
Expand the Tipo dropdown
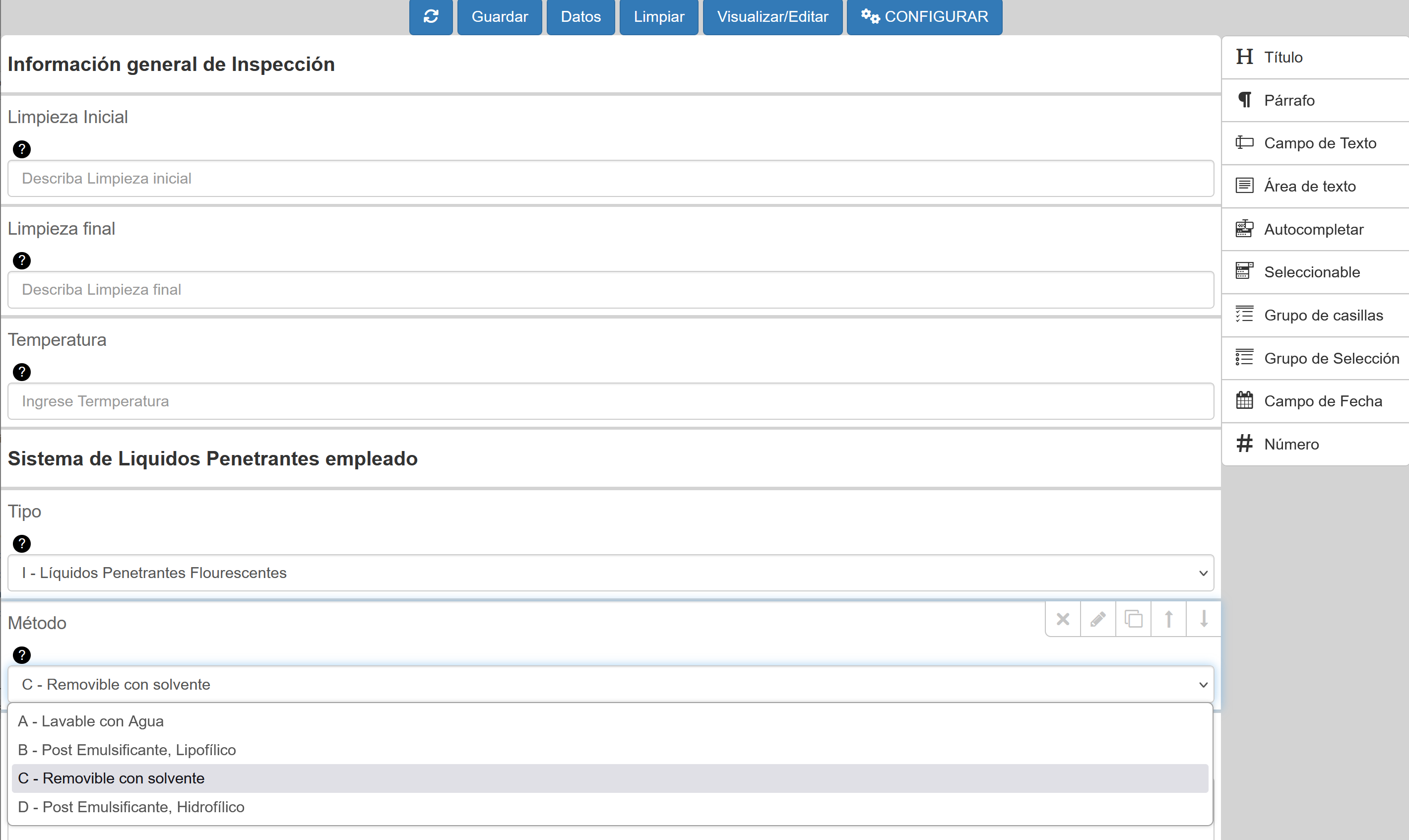tap(610, 574)
